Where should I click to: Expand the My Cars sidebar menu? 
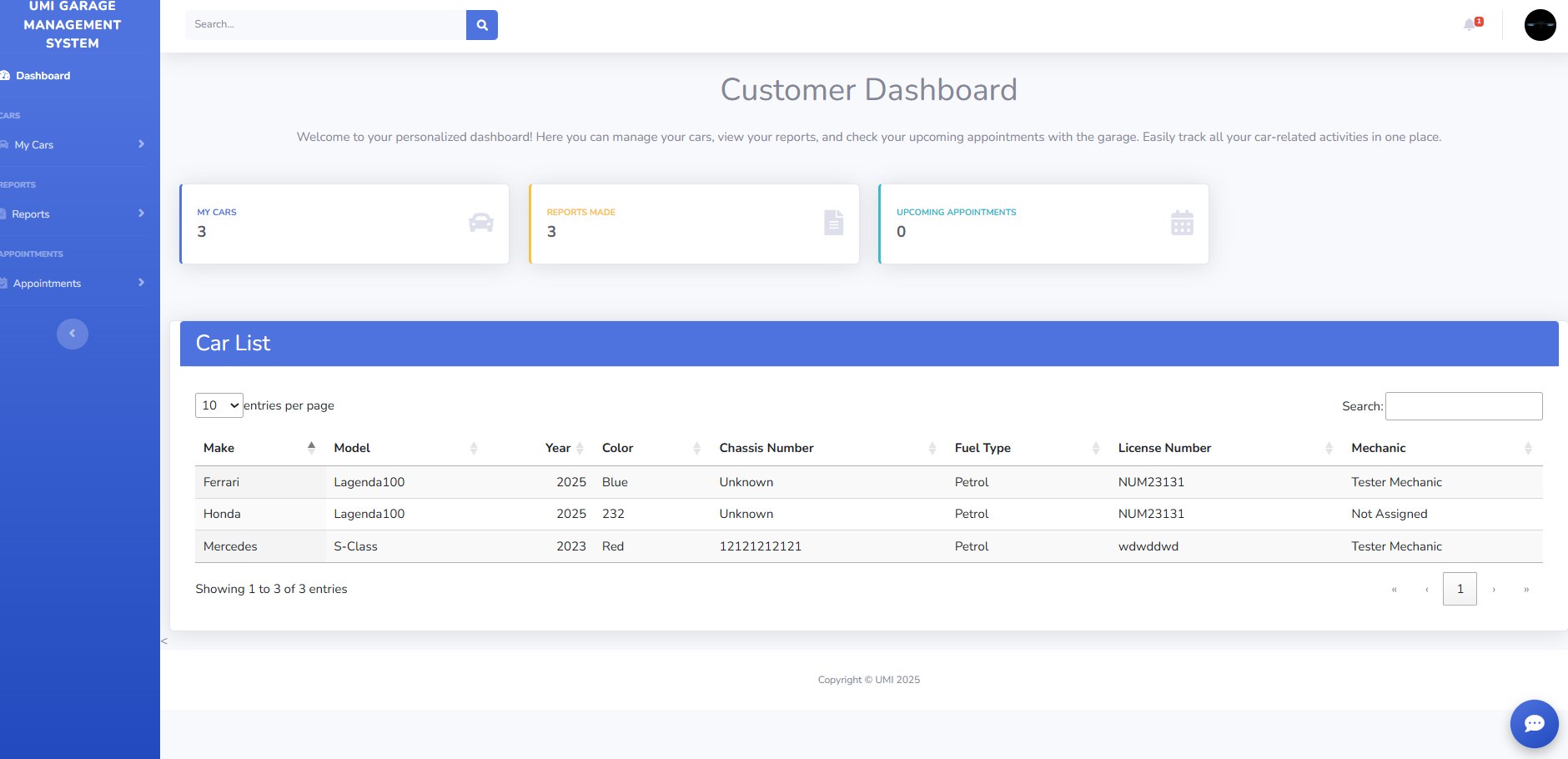(73, 144)
